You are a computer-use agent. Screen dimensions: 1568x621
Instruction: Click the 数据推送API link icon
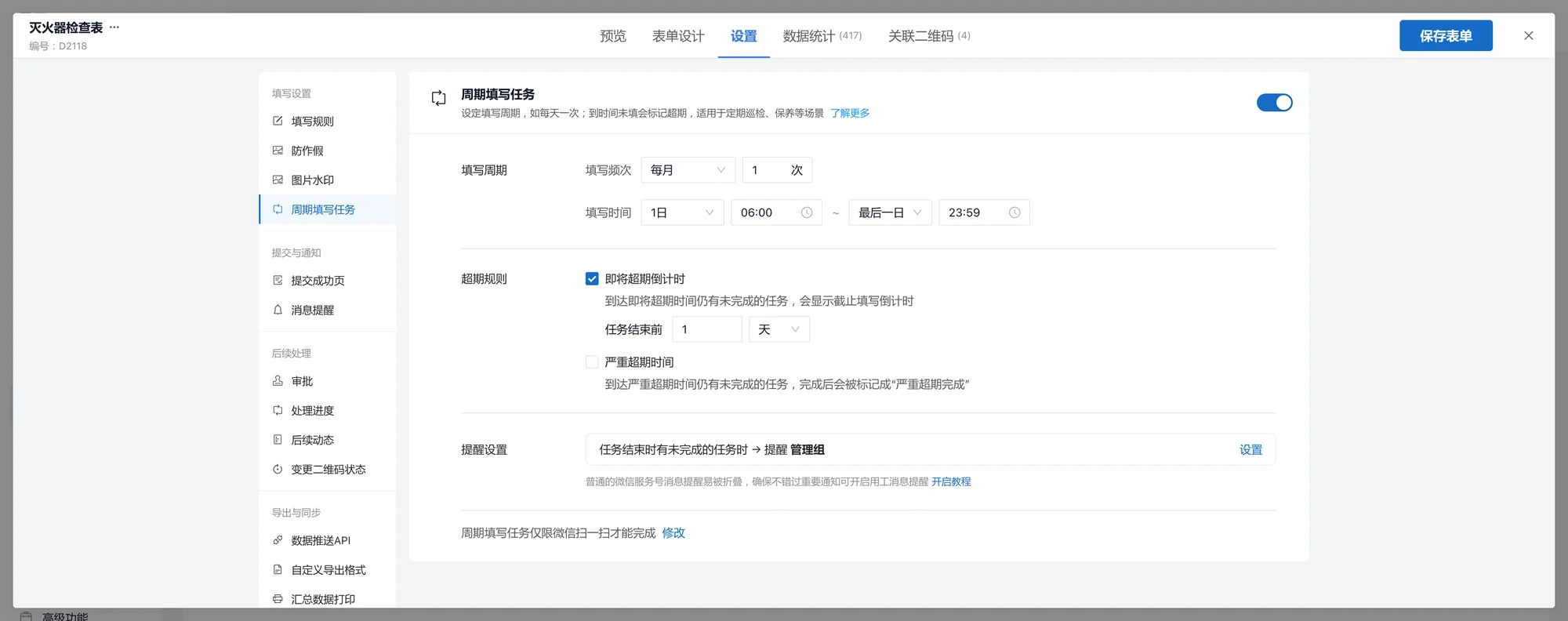(278, 540)
